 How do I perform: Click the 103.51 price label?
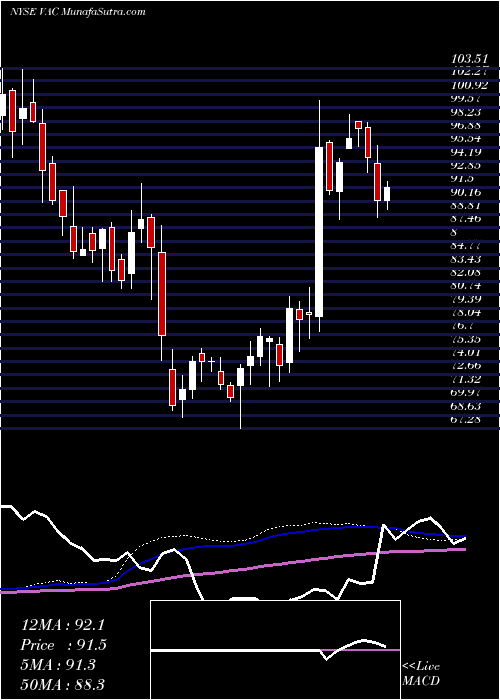[x=469, y=58]
